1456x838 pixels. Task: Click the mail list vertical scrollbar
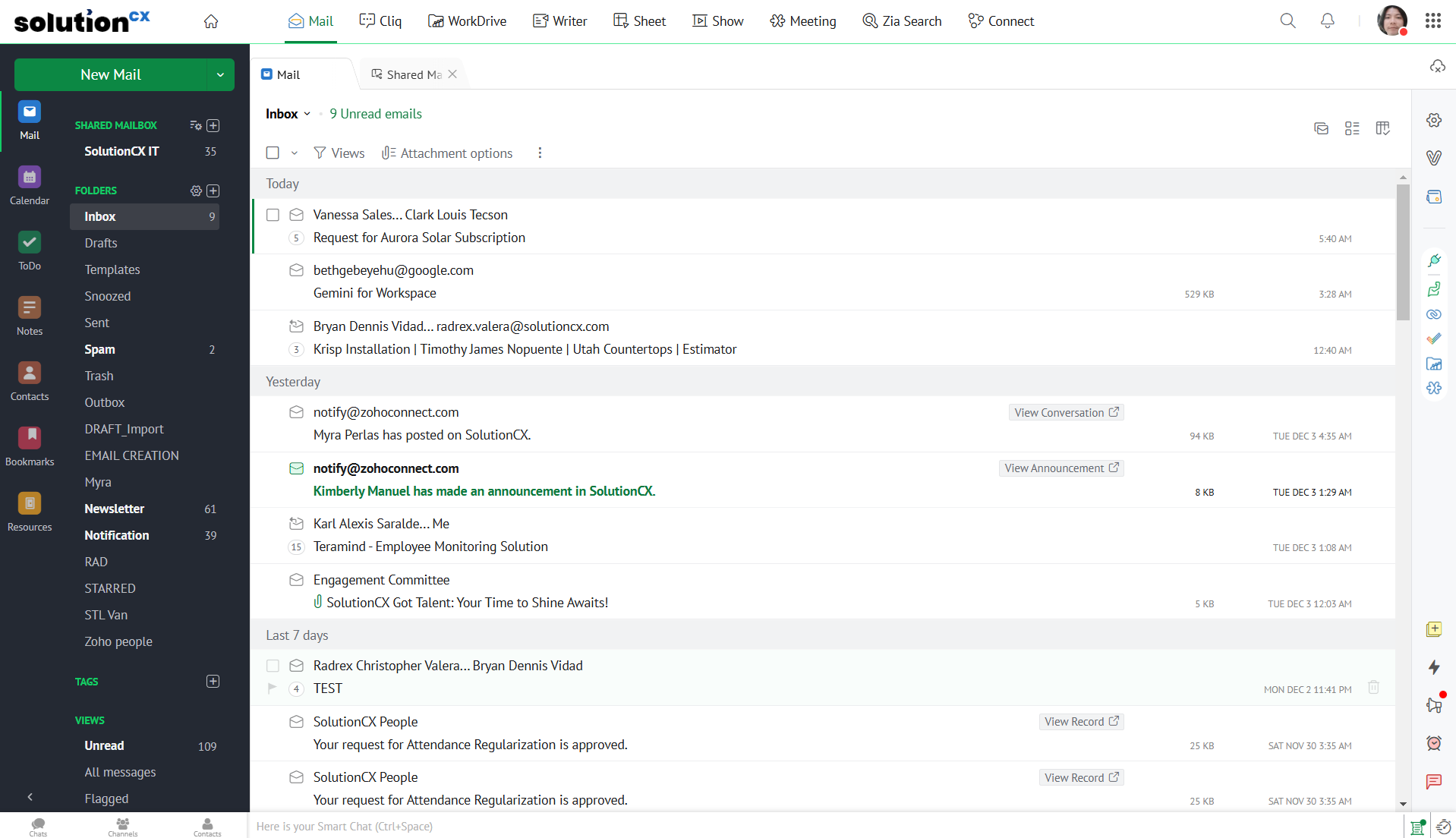point(1403,253)
